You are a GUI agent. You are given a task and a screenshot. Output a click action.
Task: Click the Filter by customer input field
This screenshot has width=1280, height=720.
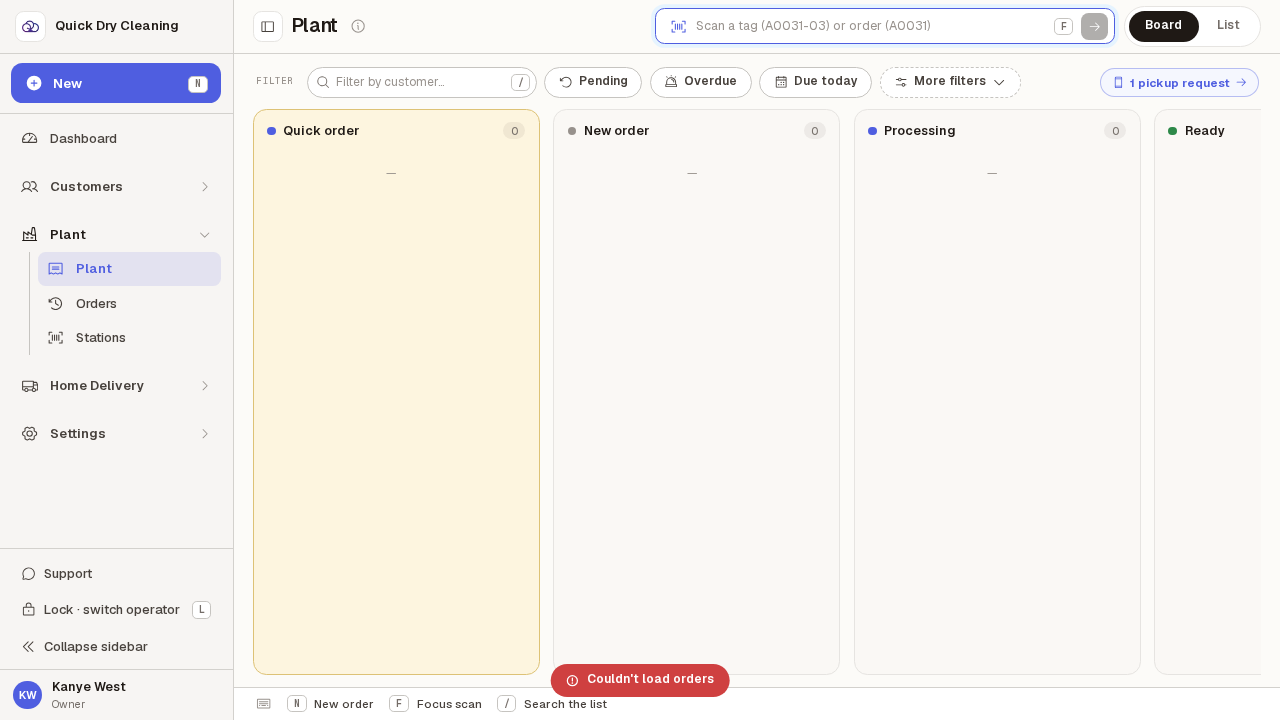click(422, 82)
